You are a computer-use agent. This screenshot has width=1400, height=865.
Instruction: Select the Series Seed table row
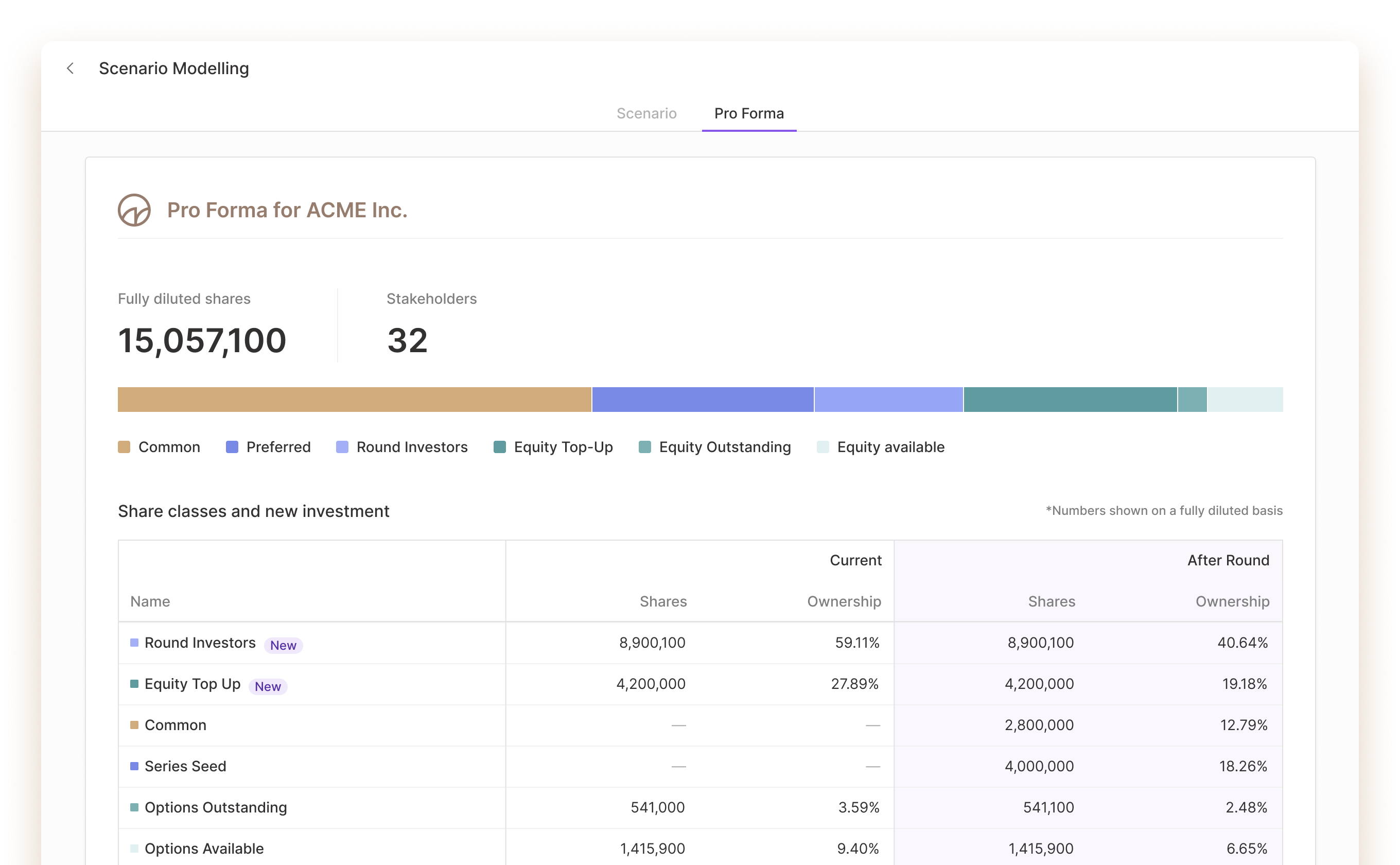(x=185, y=766)
